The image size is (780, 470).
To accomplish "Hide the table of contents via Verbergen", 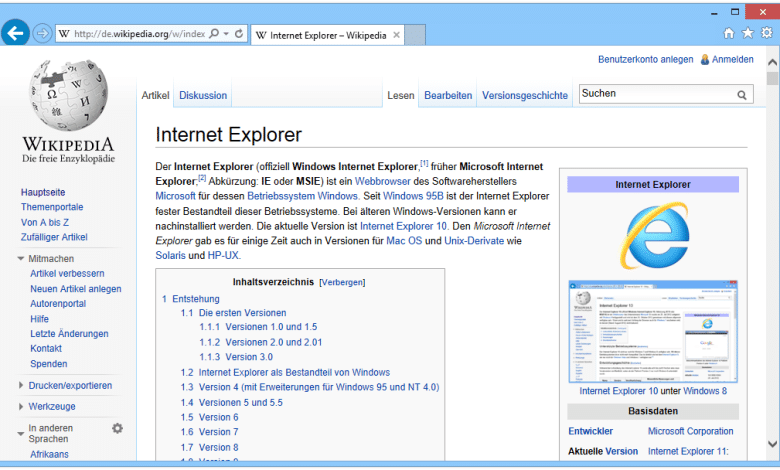I will click(342, 282).
